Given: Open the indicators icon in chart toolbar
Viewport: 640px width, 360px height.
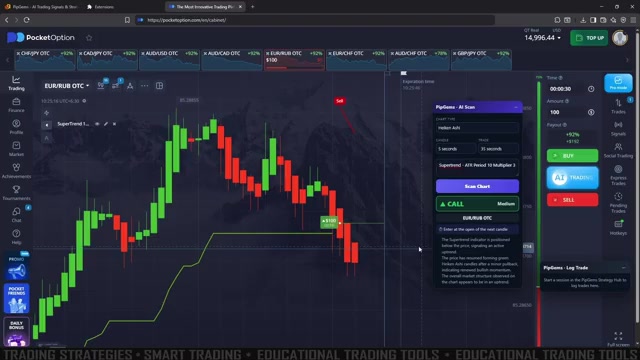Looking at the screenshot, I should pyautogui.click(x=116, y=85).
